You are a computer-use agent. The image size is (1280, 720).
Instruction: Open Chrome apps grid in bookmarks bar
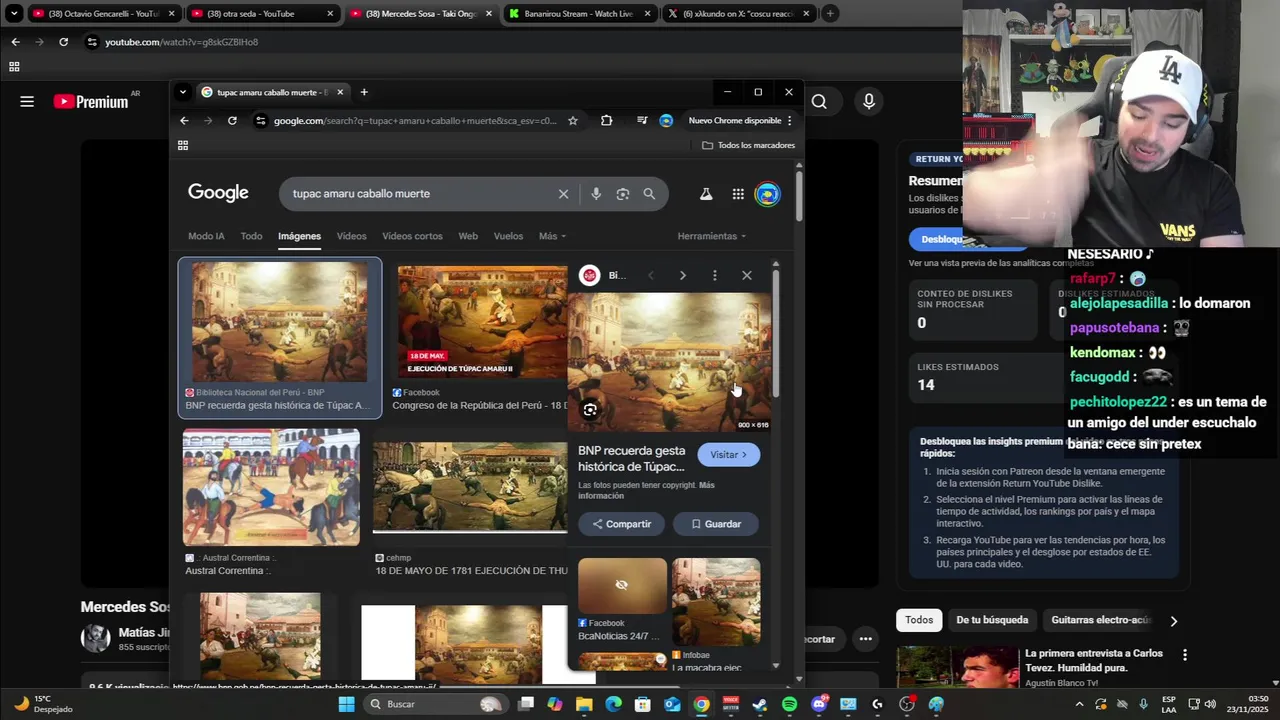coord(183,145)
